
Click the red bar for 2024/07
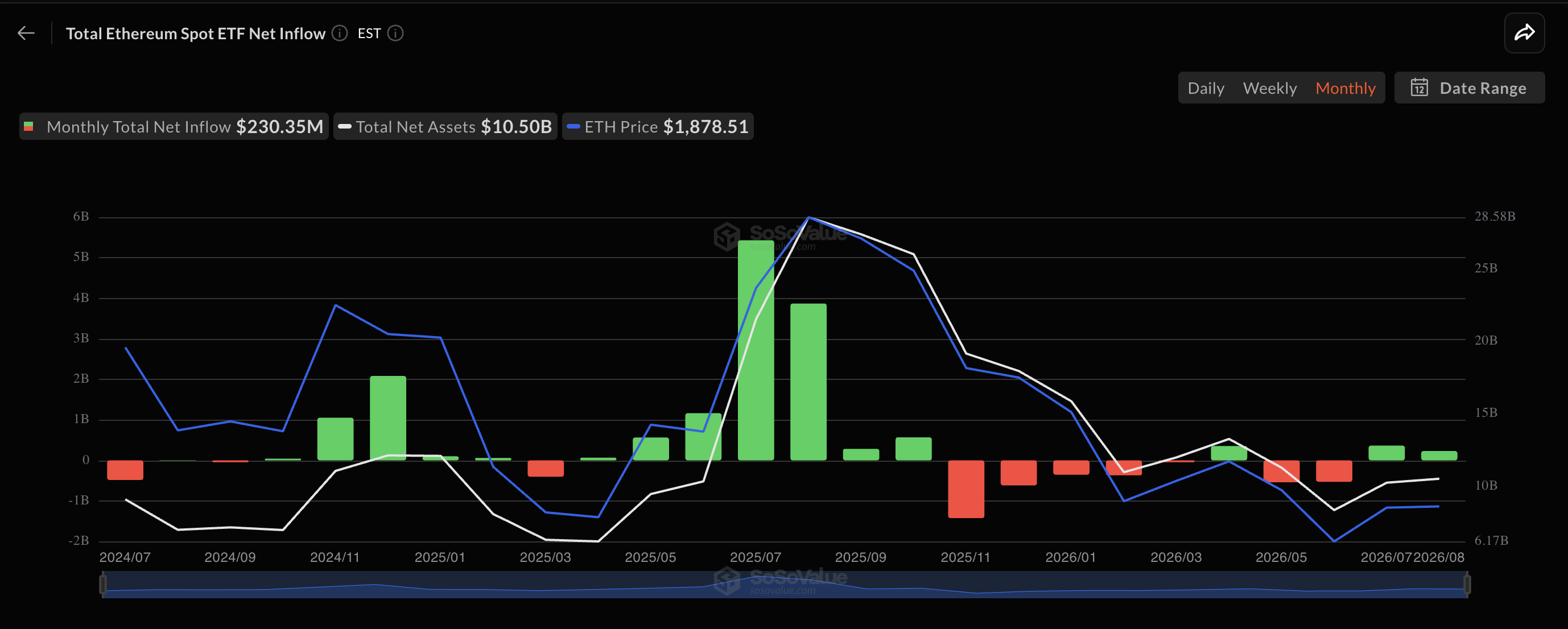[x=125, y=470]
